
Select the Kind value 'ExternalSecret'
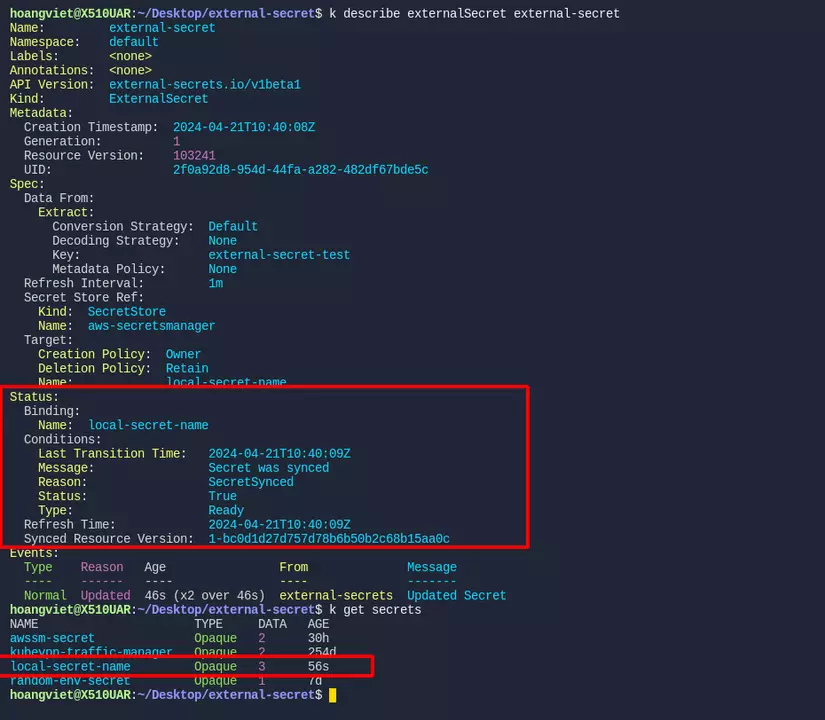(158, 99)
